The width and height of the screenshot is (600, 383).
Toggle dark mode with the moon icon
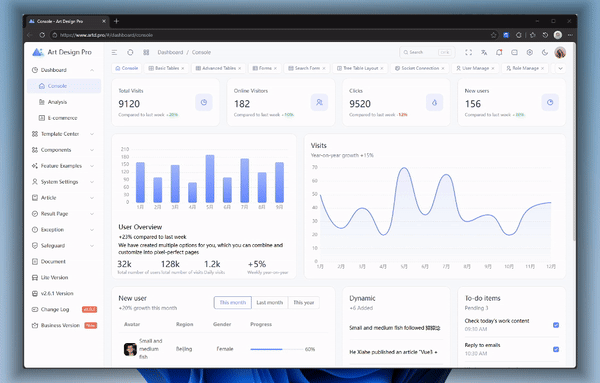pyautogui.click(x=545, y=52)
